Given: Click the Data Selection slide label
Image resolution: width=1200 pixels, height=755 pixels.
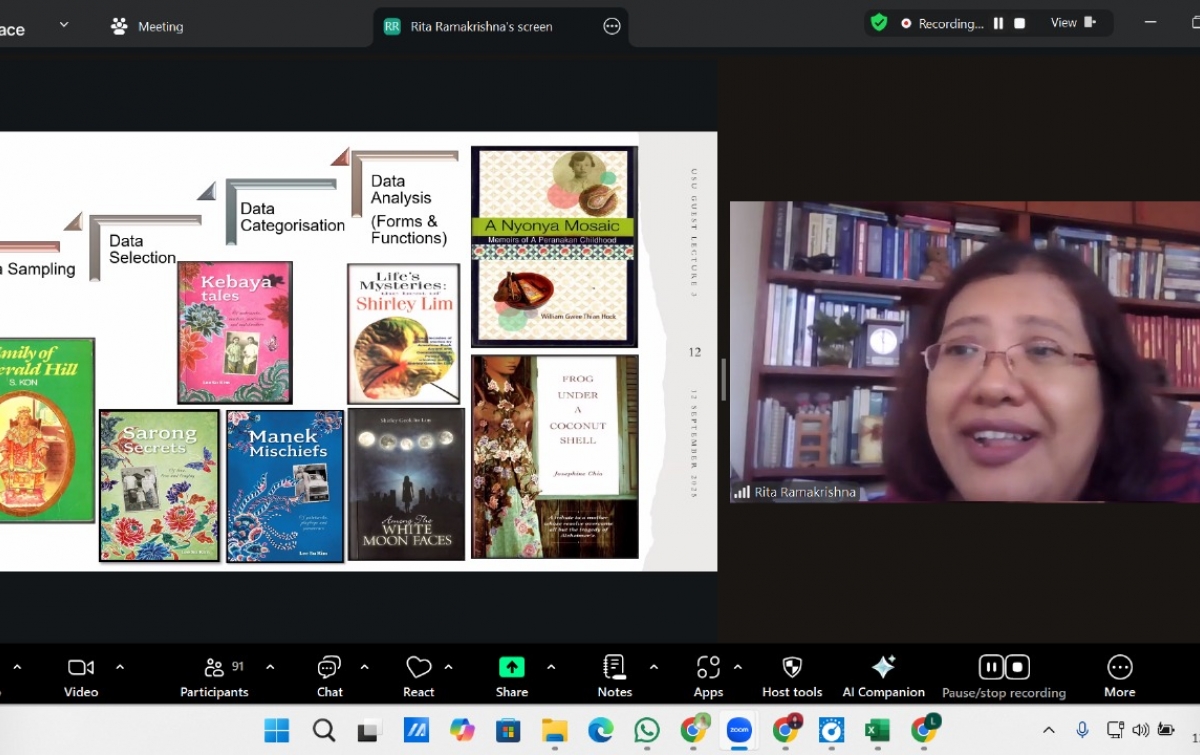Looking at the screenshot, I should [142, 249].
